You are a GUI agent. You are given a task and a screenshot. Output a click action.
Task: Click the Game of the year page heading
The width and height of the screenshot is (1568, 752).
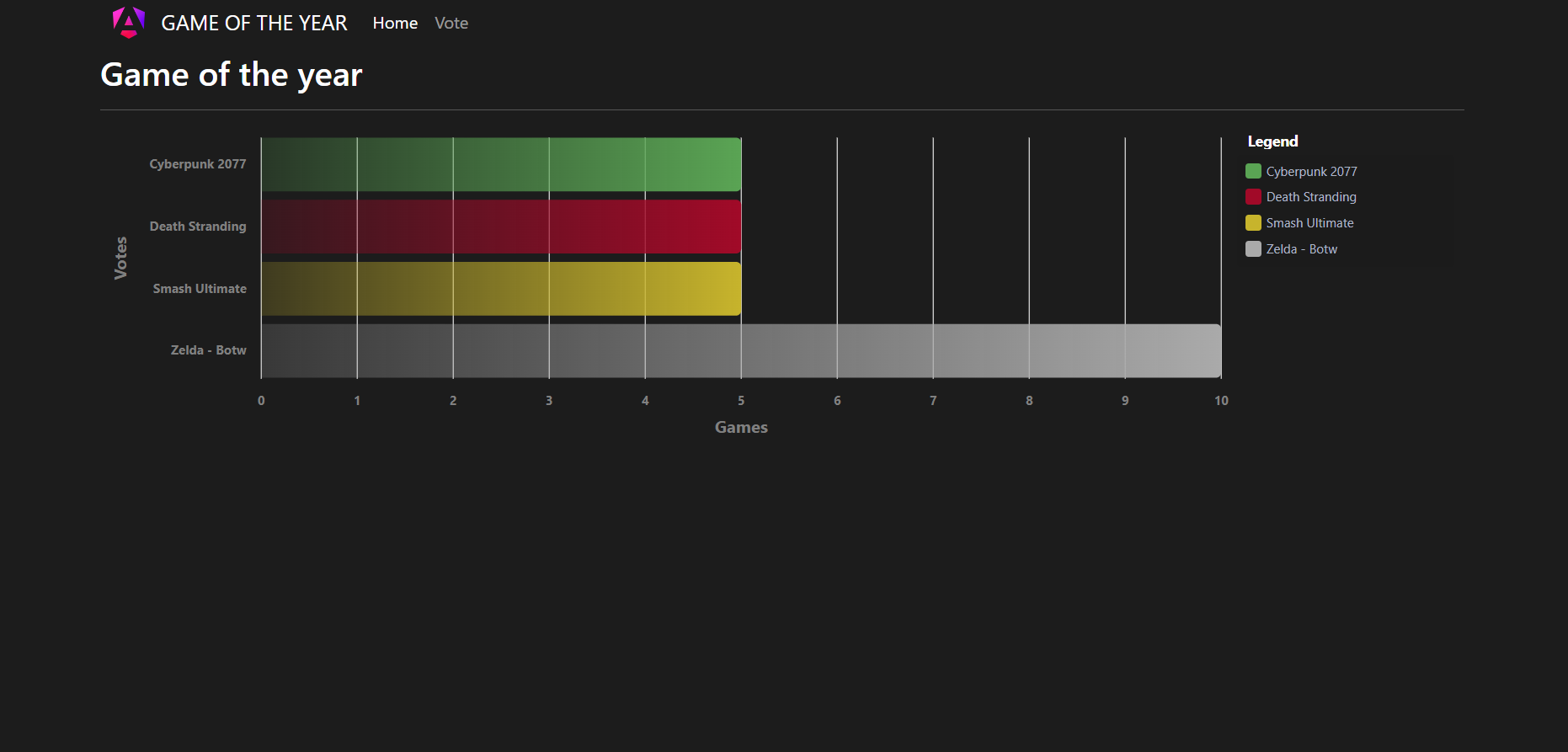coord(232,75)
